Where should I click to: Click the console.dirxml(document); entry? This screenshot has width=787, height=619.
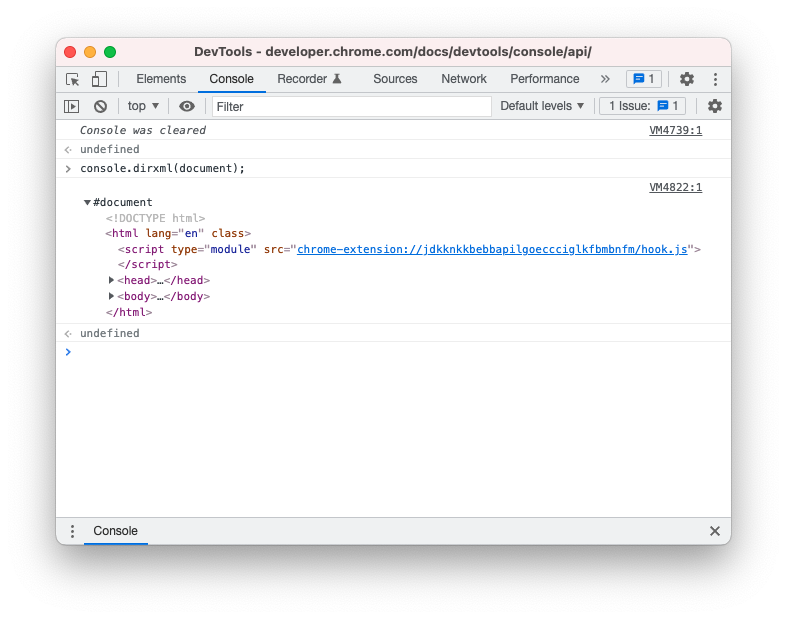click(162, 168)
